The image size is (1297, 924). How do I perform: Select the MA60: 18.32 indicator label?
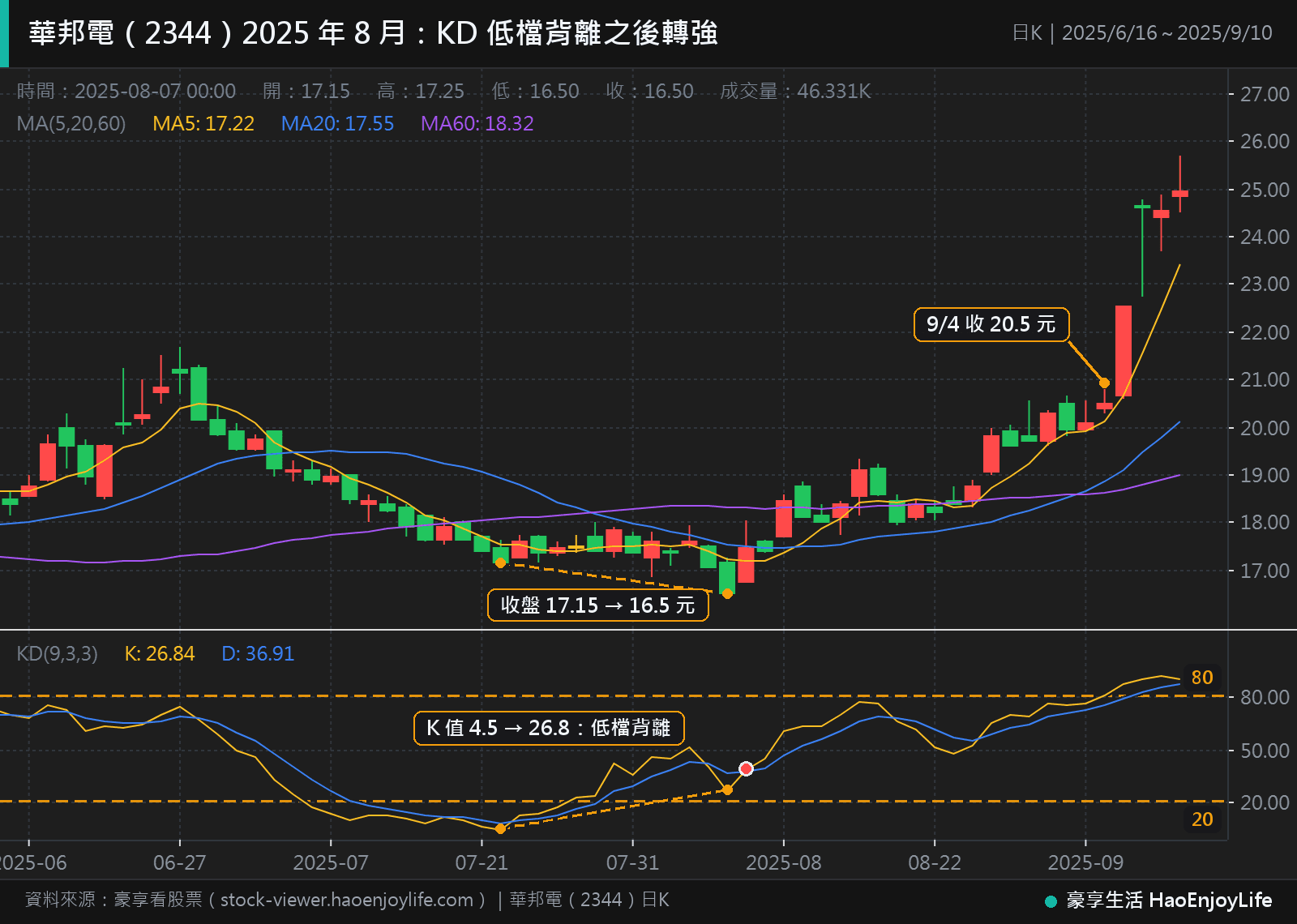tap(477, 123)
